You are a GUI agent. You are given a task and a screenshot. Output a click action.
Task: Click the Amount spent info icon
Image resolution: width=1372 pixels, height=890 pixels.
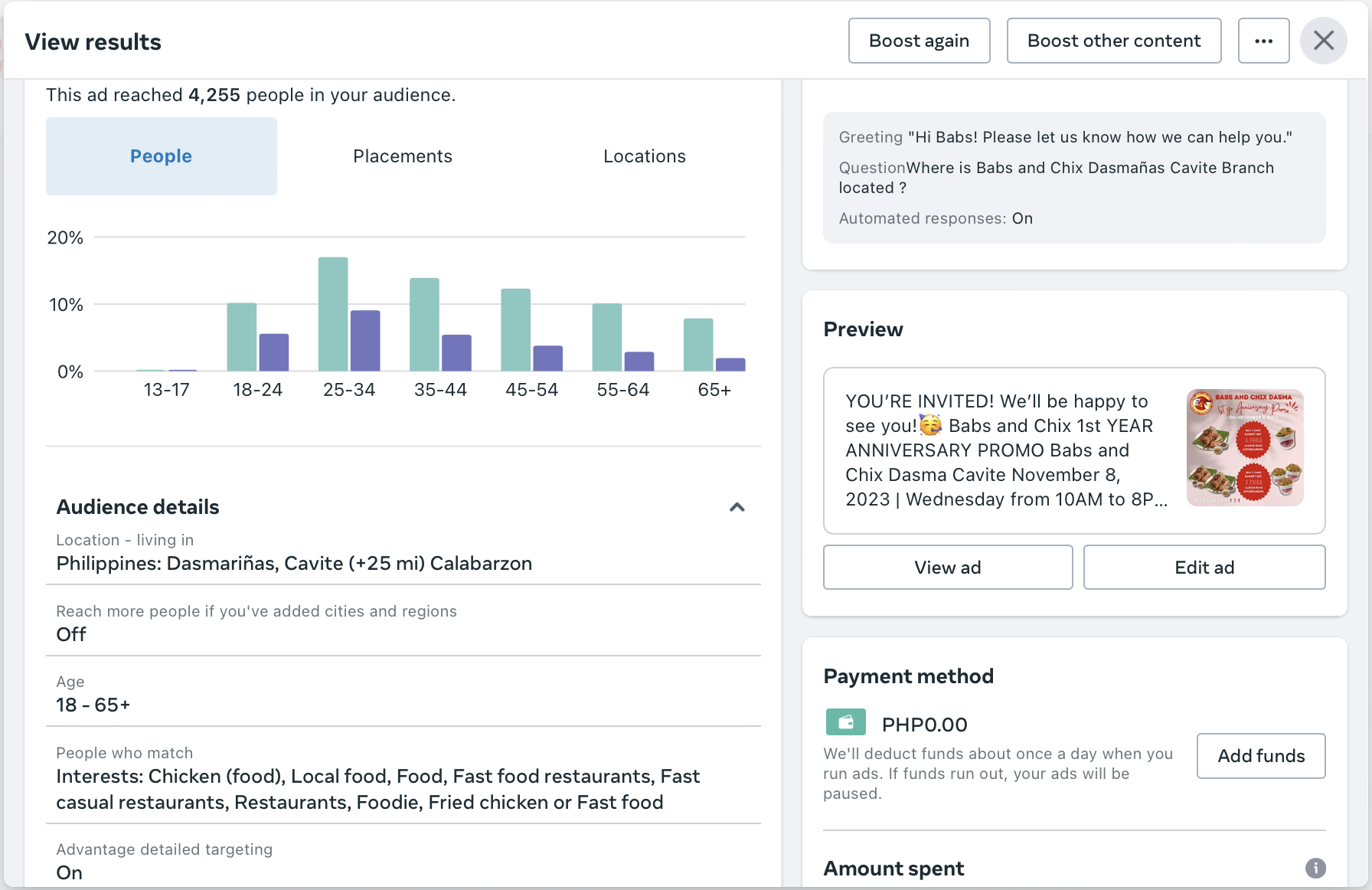tap(1315, 868)
